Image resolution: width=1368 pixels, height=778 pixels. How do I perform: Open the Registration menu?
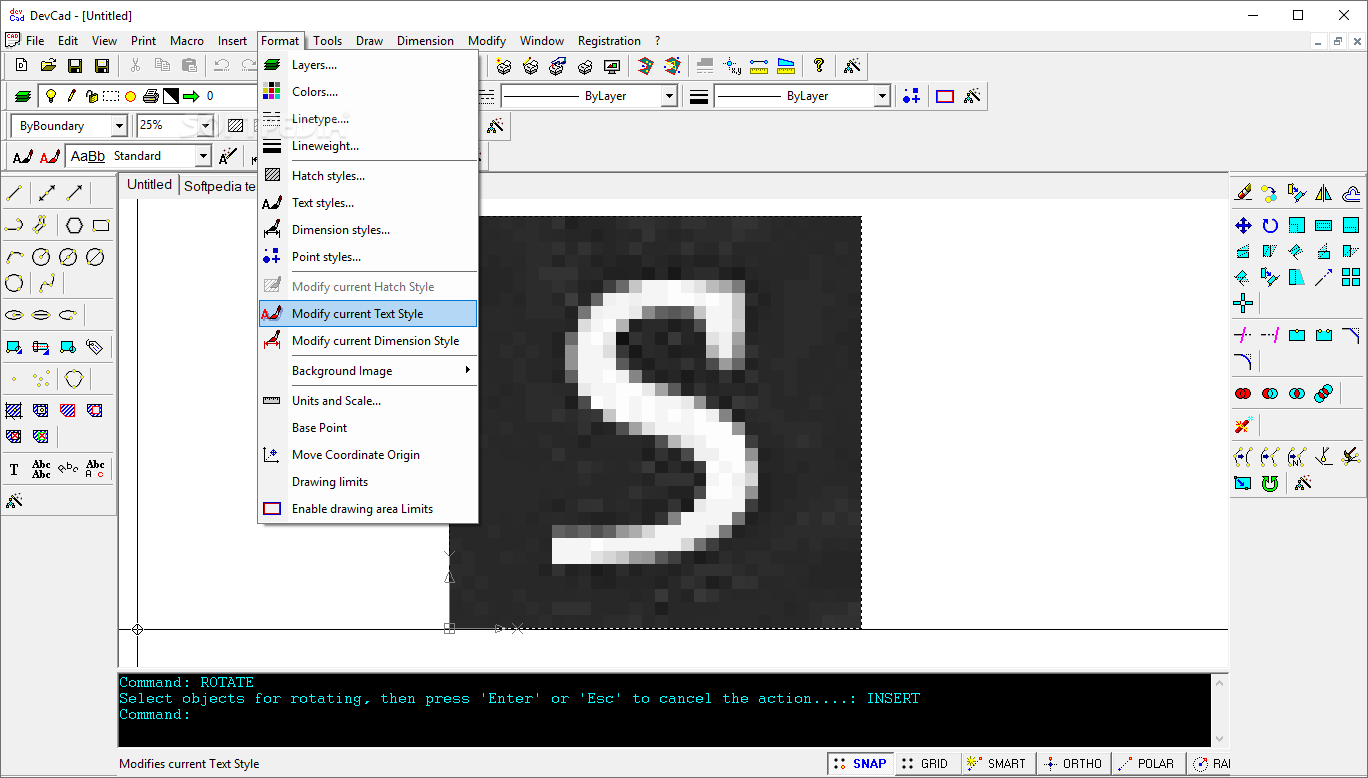(x=609, y=41)
